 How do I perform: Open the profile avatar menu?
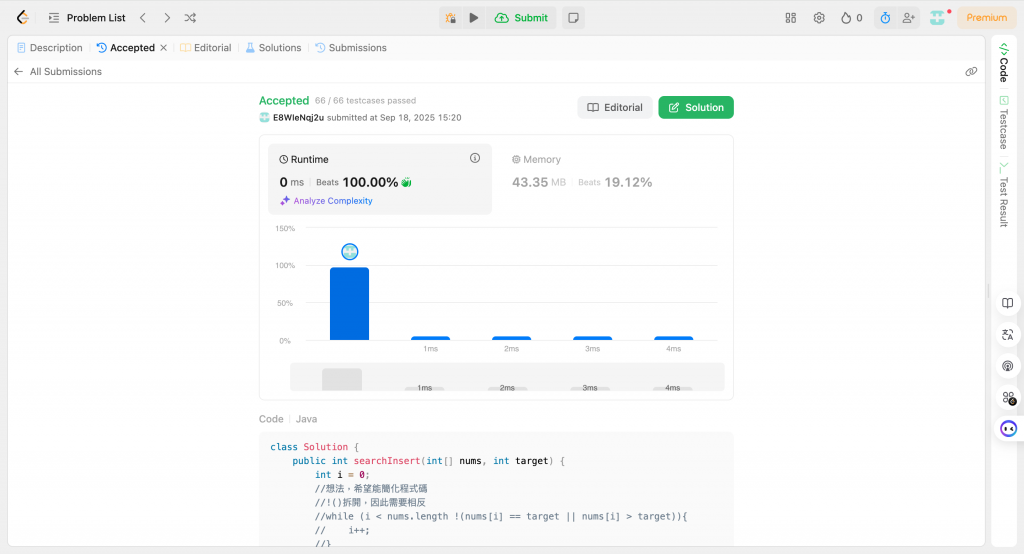point(937,18)
